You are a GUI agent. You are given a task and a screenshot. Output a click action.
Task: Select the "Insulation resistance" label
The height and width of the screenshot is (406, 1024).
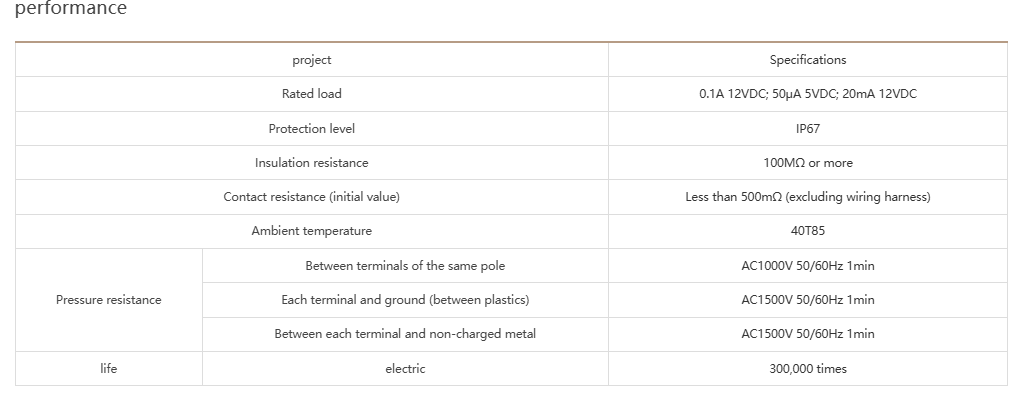(311, 163)
